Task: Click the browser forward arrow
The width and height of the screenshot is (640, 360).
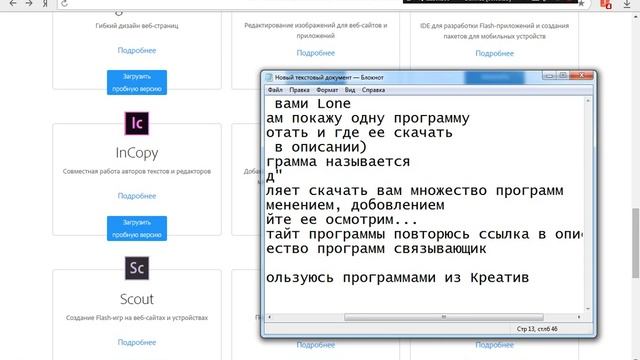Action: point(29,4)
